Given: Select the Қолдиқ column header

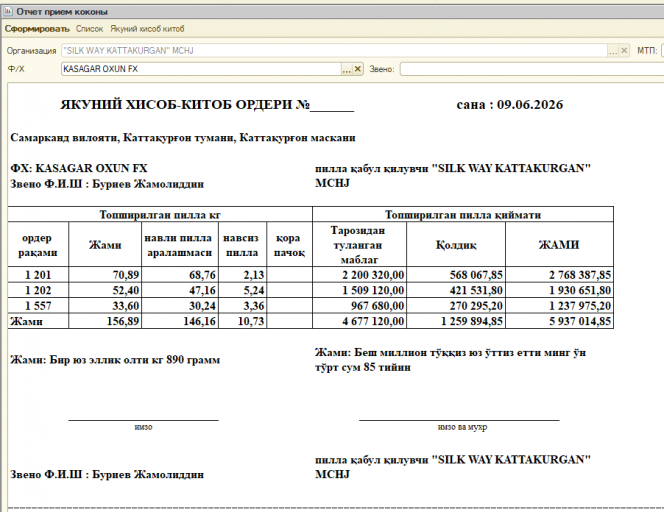Looking at the screenshot, I should [x=456, y=245].
